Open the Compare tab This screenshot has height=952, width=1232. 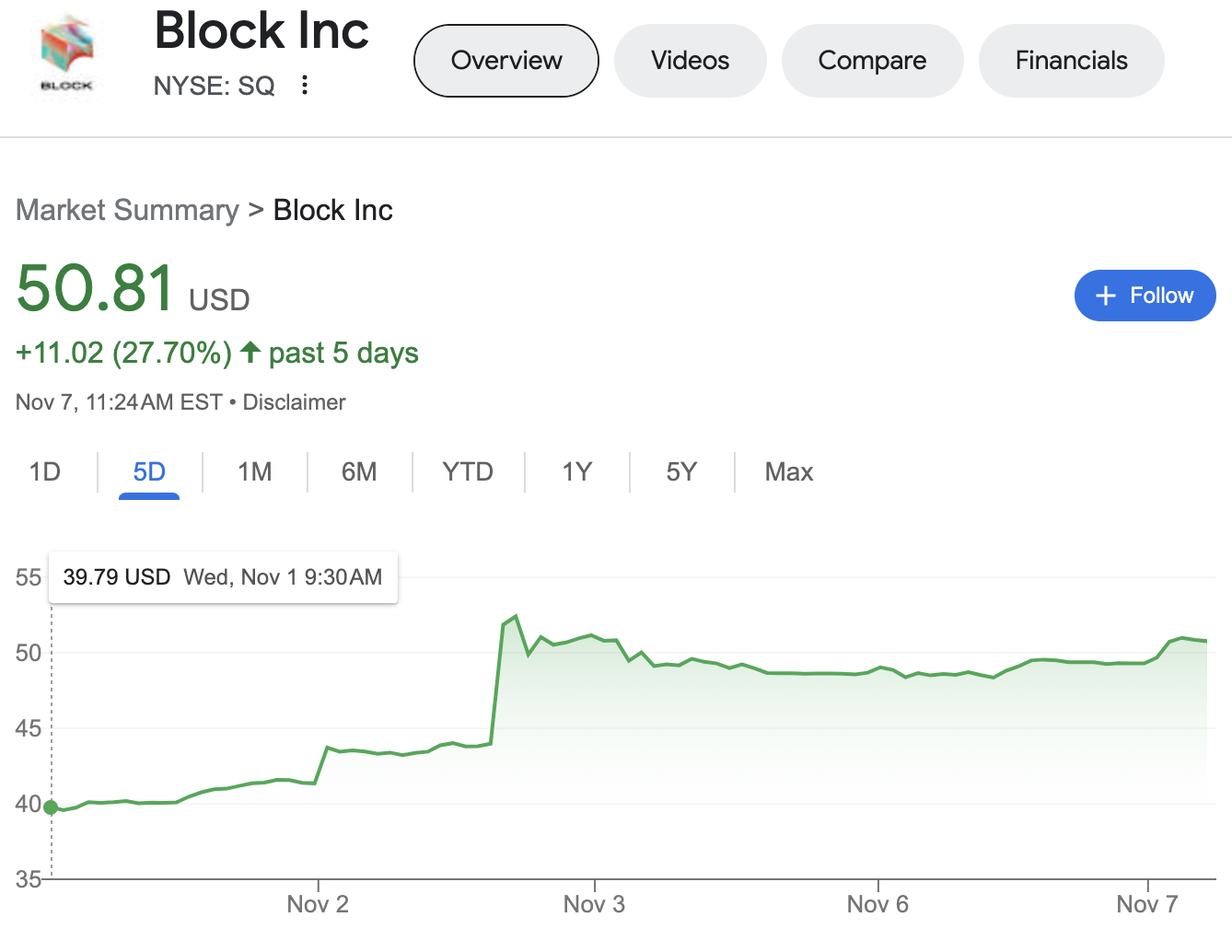(x=872, y=61)
